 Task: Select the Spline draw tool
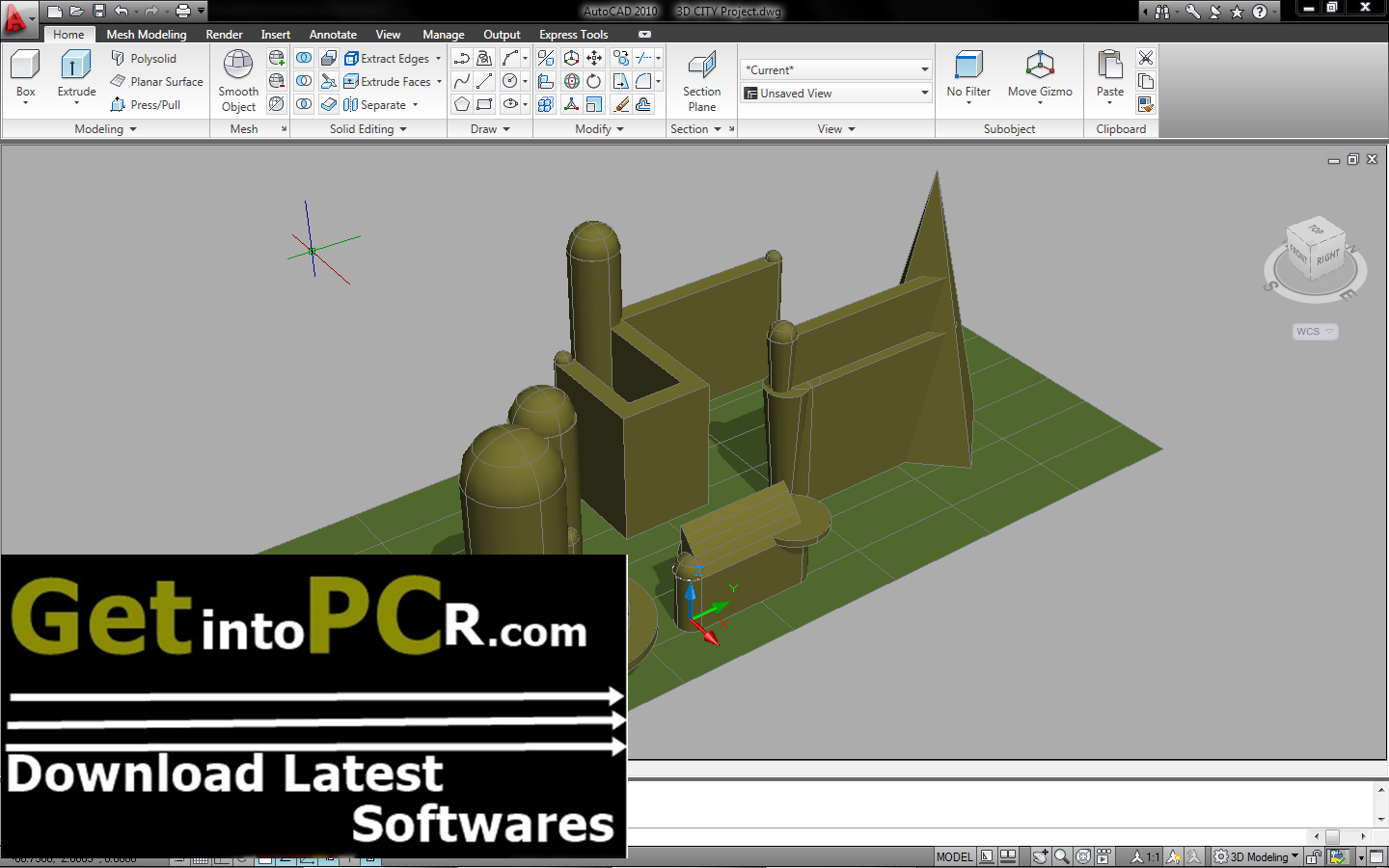[x=462, y=82]
